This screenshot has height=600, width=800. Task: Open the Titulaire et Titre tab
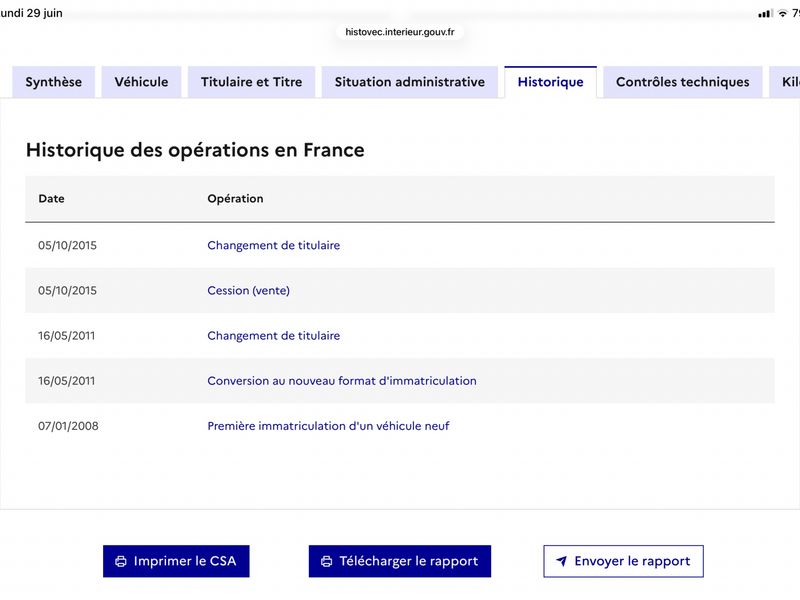point(252,82)
